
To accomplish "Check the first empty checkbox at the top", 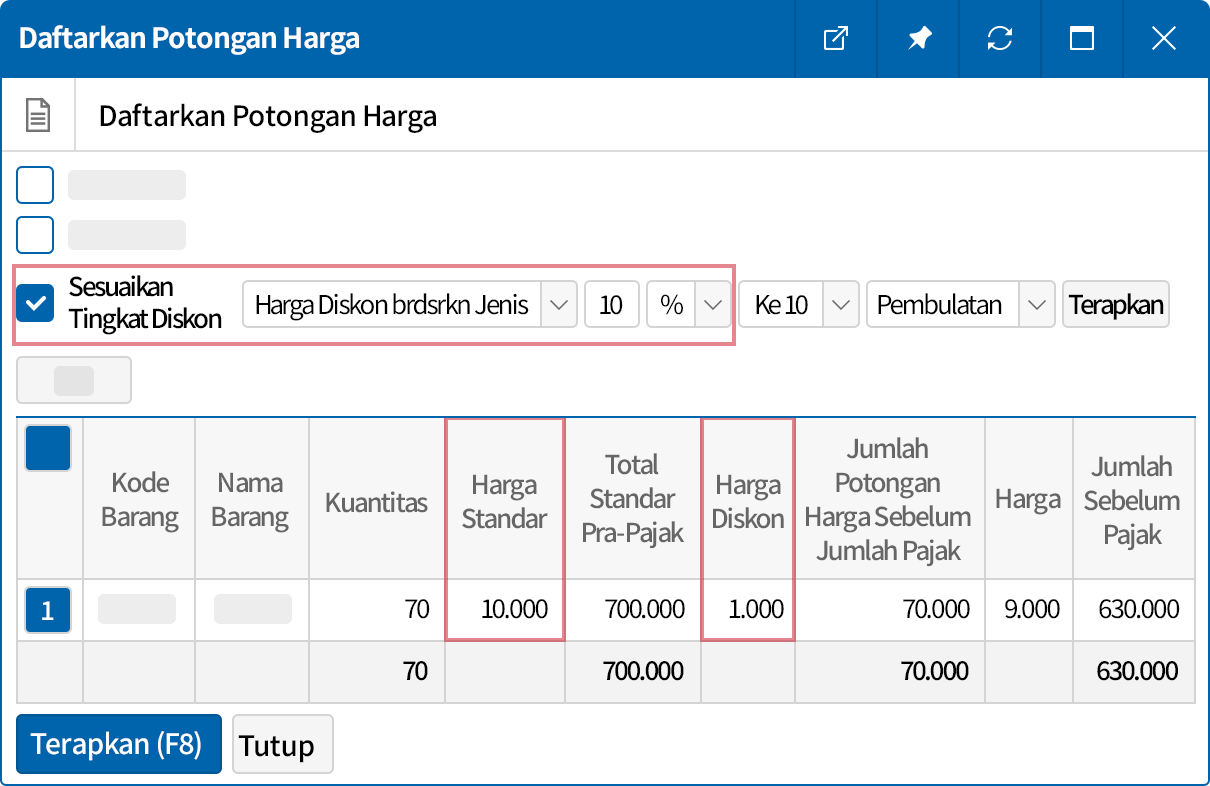I will [x=35, y=184].
